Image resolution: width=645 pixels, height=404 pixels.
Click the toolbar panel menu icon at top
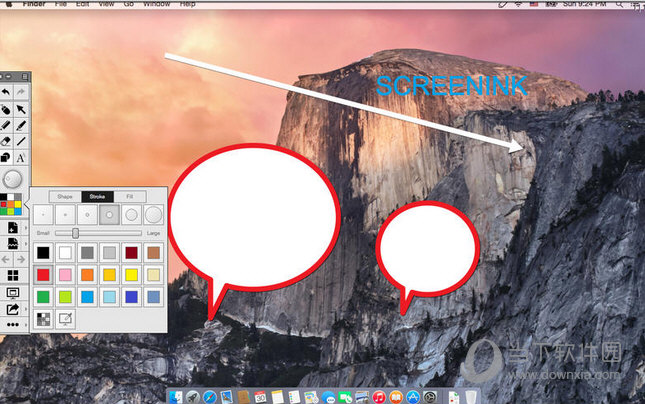pyautogui.click(x=25, y=77)
